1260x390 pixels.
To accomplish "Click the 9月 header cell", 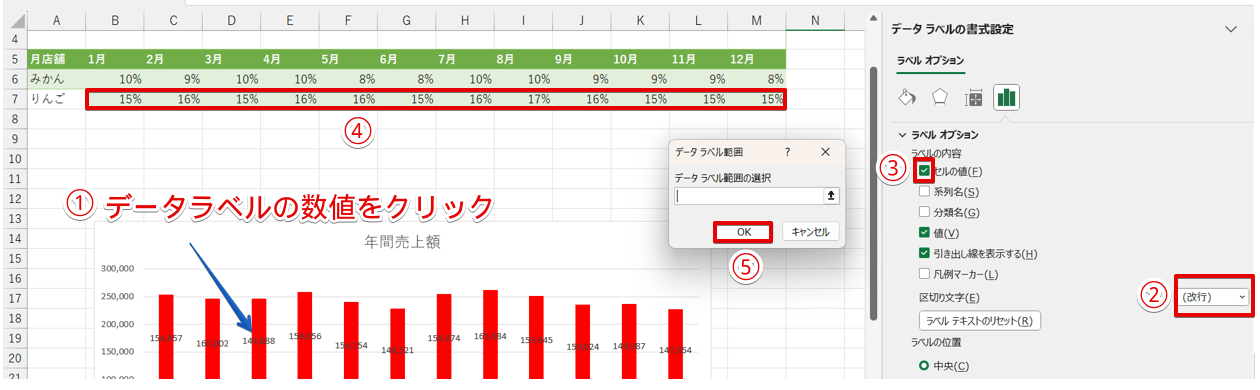I will point(581,59).
